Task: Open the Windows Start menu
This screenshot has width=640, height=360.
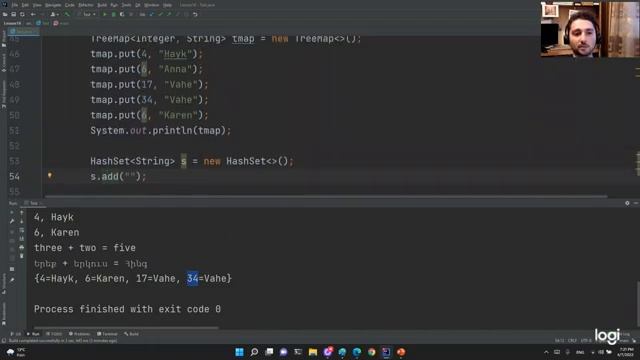Action: (x=240, y=352)
